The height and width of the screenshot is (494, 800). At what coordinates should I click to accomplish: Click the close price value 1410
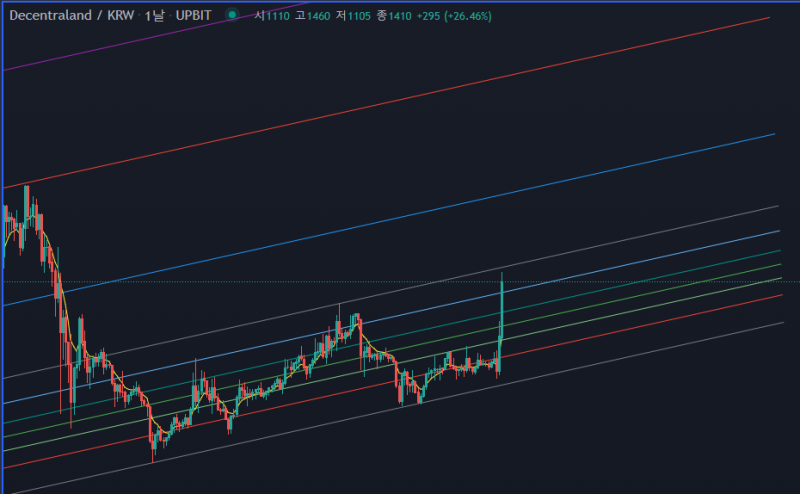(400, 16)
